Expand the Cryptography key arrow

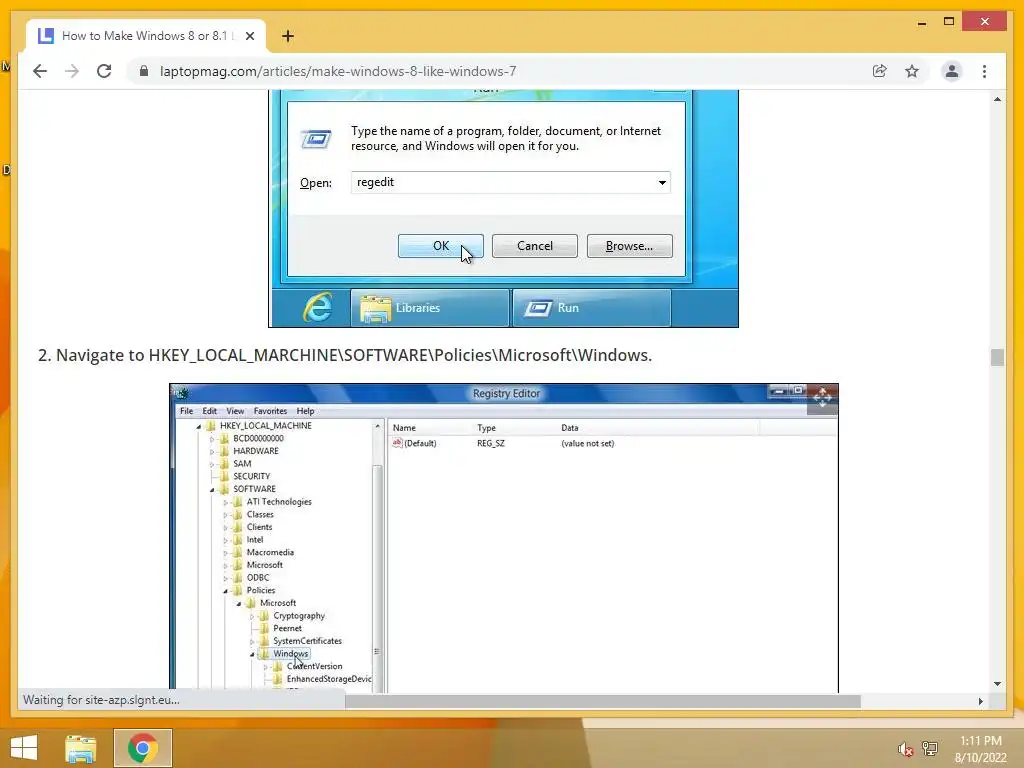click(x=252, y=616)
